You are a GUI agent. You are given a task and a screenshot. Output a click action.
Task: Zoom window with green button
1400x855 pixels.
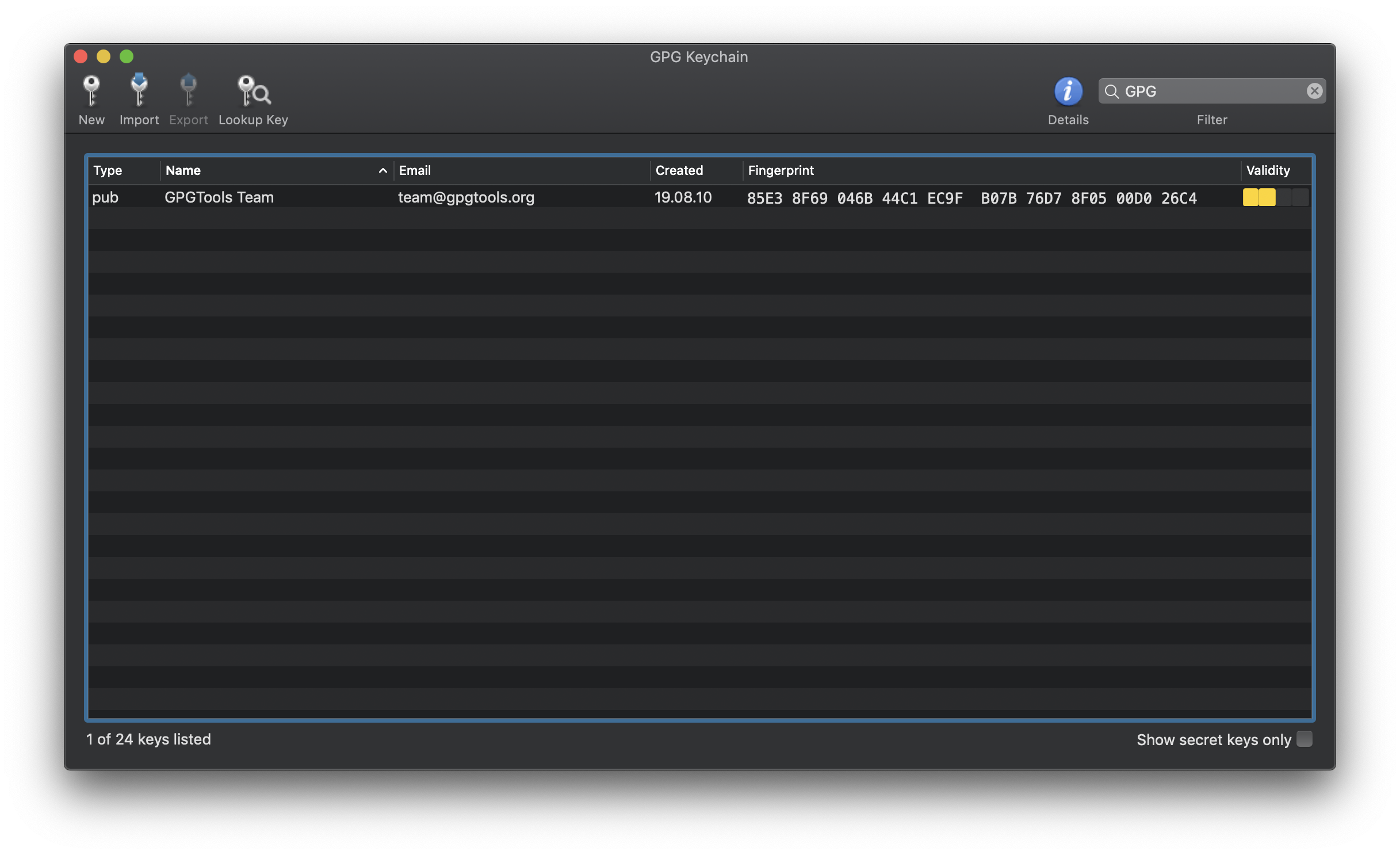127,56
